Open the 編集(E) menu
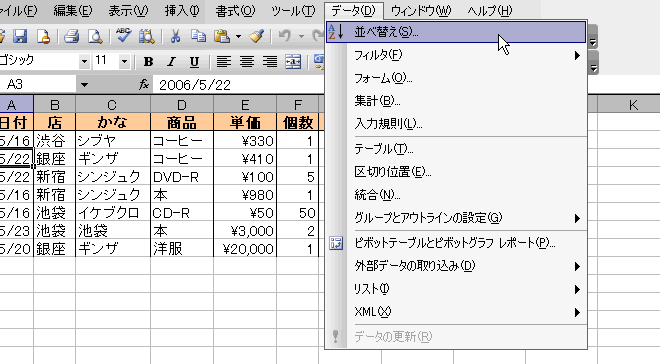Screen dimensions: 660x364 [x=72, y=11]
